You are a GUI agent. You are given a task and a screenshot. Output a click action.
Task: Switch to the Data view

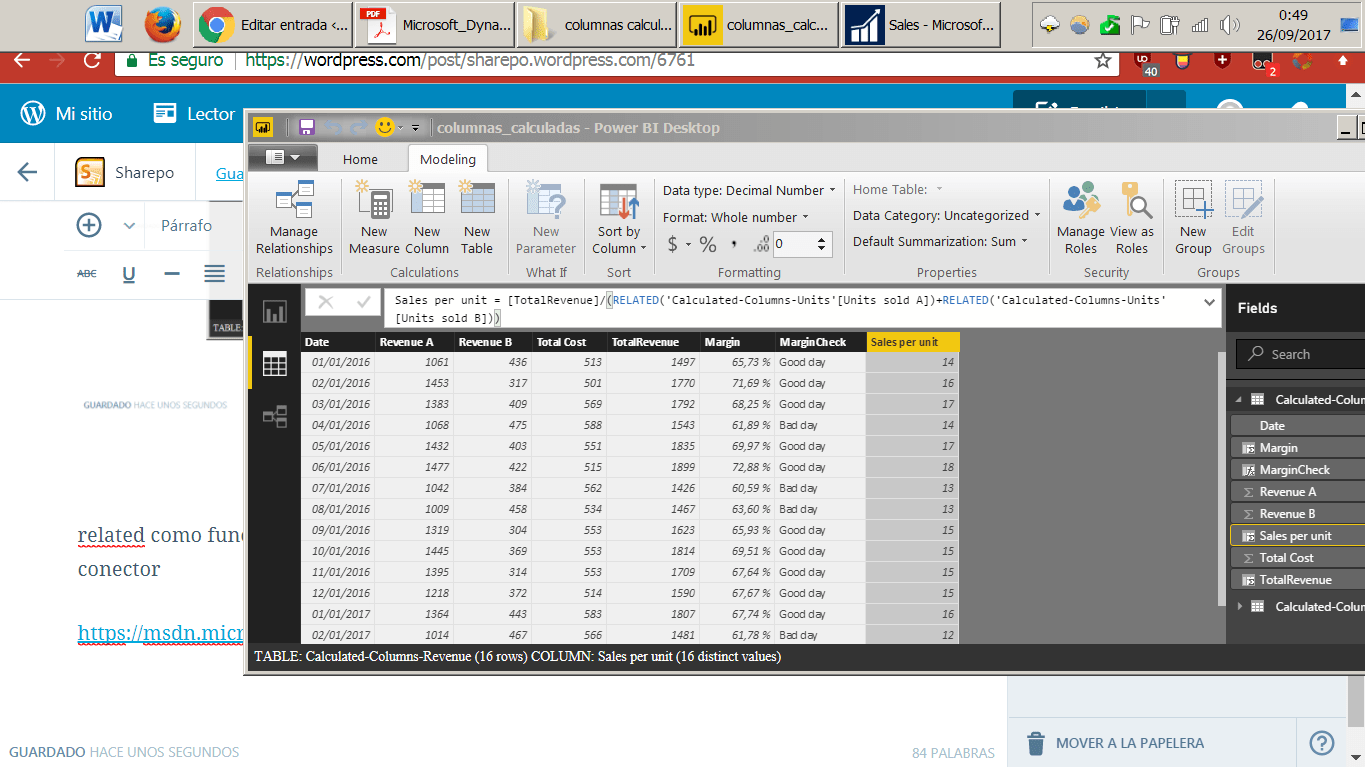[x=274, y=364]
